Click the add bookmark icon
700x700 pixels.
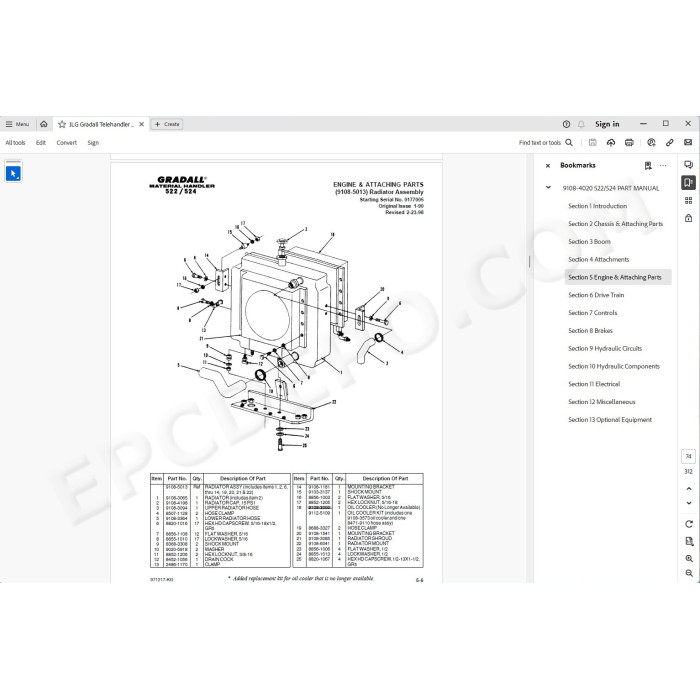click(648, 166)
